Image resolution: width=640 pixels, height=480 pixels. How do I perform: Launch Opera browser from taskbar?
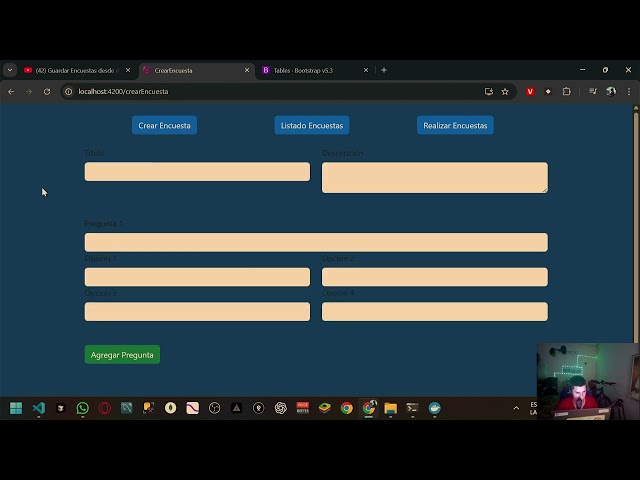pyautogui.click(x=104, y=408)
